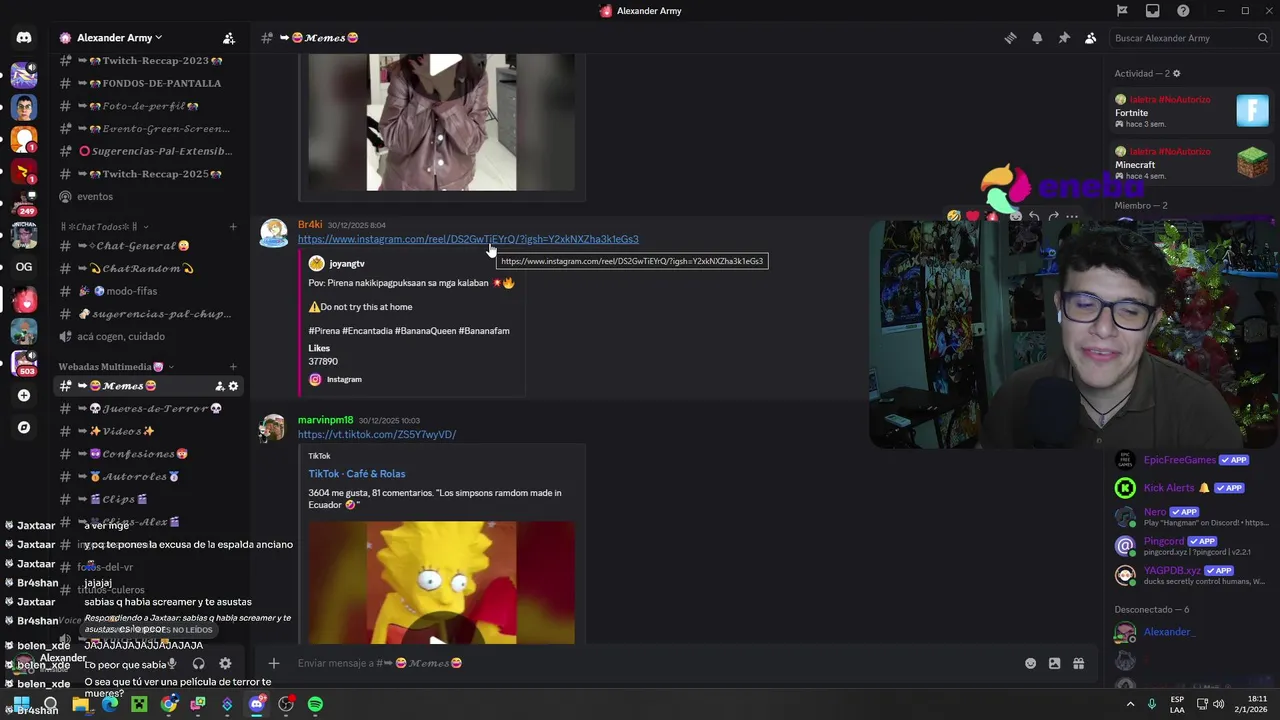Open TikTok link from marvinpm18
This screenshot has height=720, width=1280.
pyautogui.click(x=377, y=434)
